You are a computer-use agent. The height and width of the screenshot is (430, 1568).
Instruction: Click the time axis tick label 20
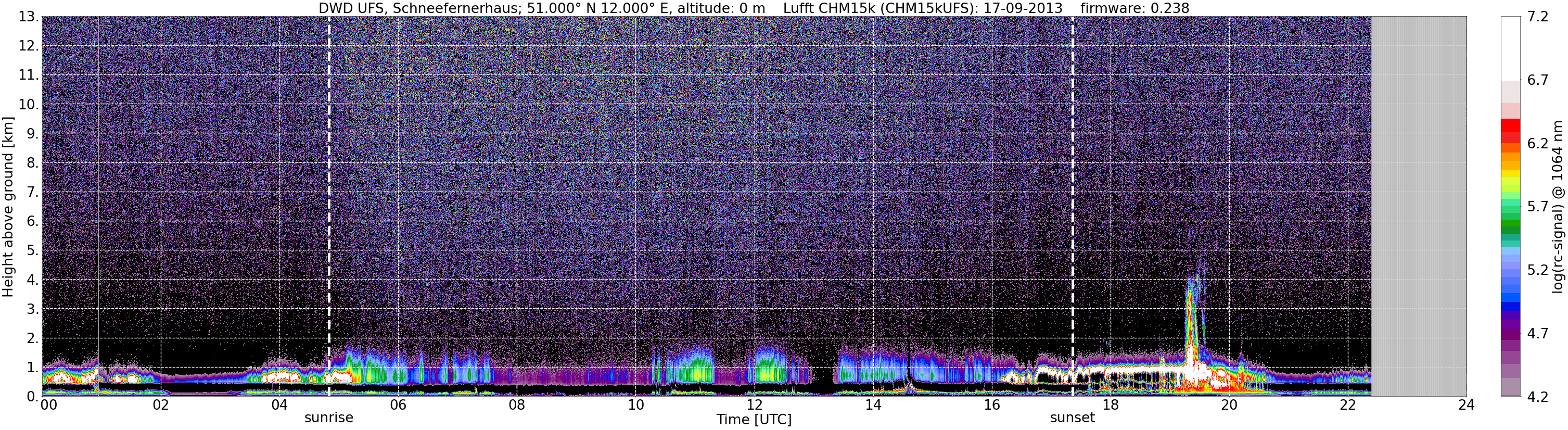click(x=1229, y=406)
